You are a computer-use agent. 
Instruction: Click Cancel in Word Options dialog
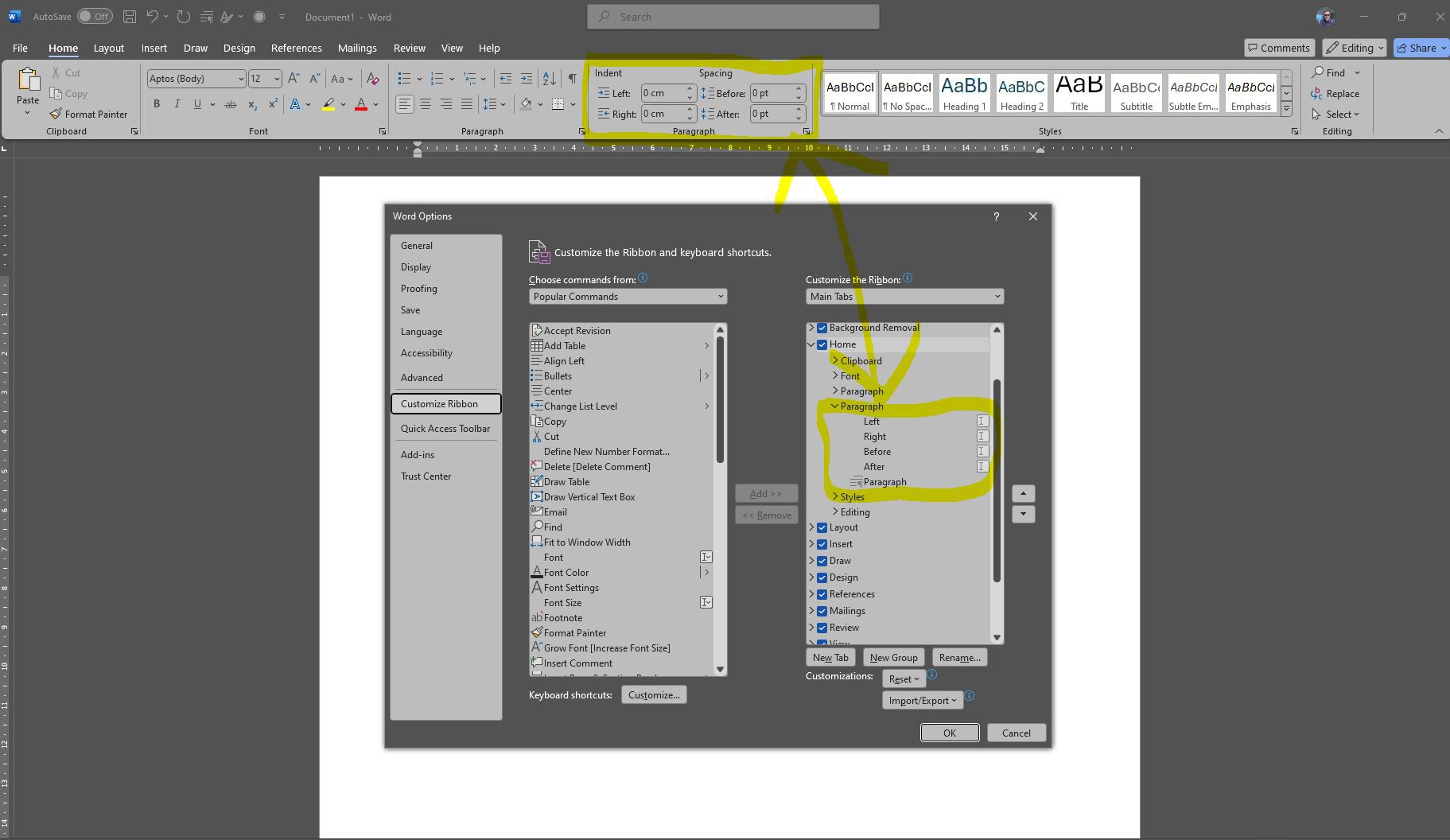pos(1016,733)
